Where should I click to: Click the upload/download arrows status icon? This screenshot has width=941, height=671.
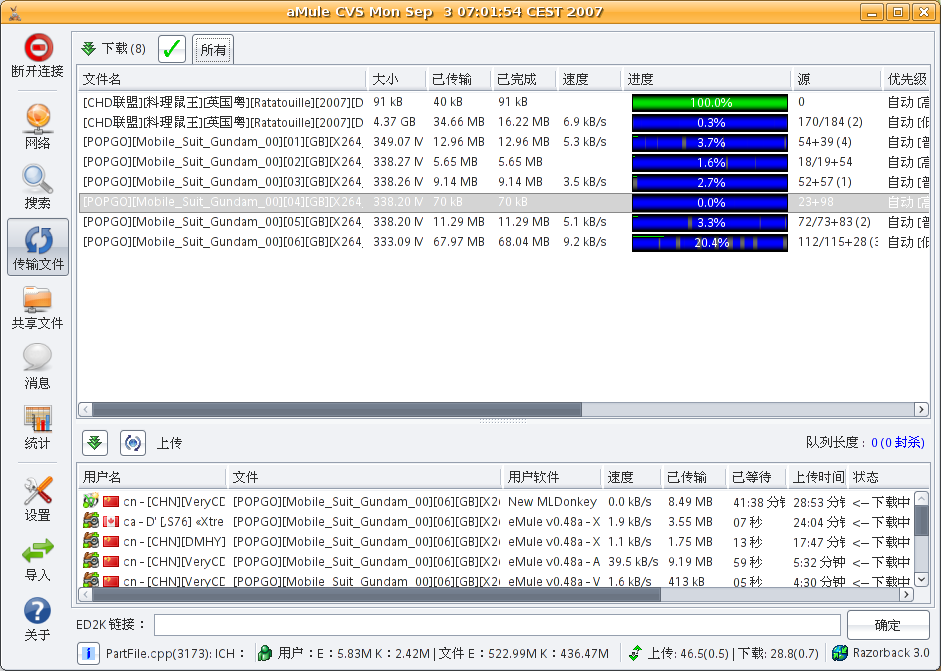635,653
